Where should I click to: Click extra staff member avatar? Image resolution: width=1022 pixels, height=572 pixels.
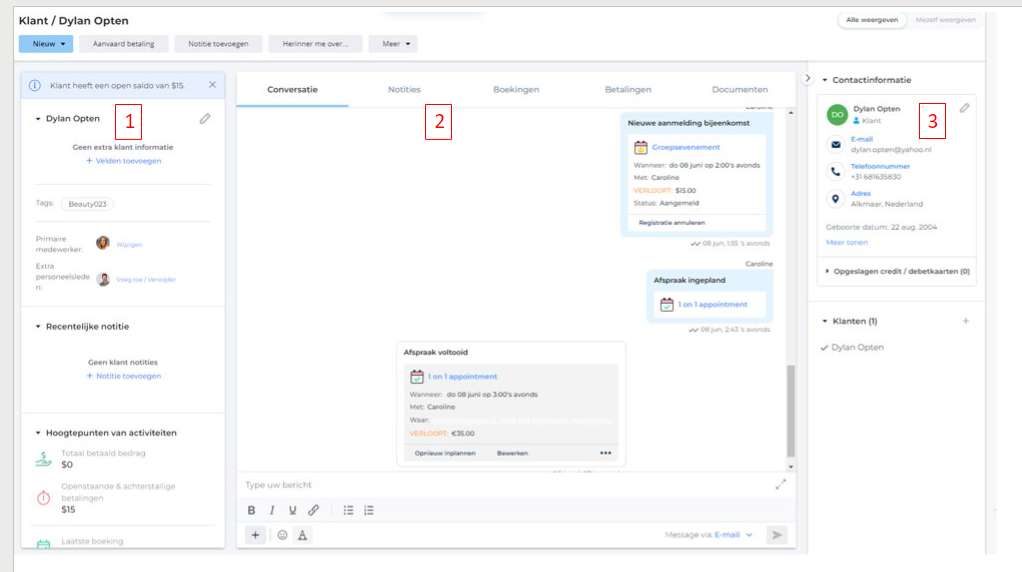tap(103, 279)
